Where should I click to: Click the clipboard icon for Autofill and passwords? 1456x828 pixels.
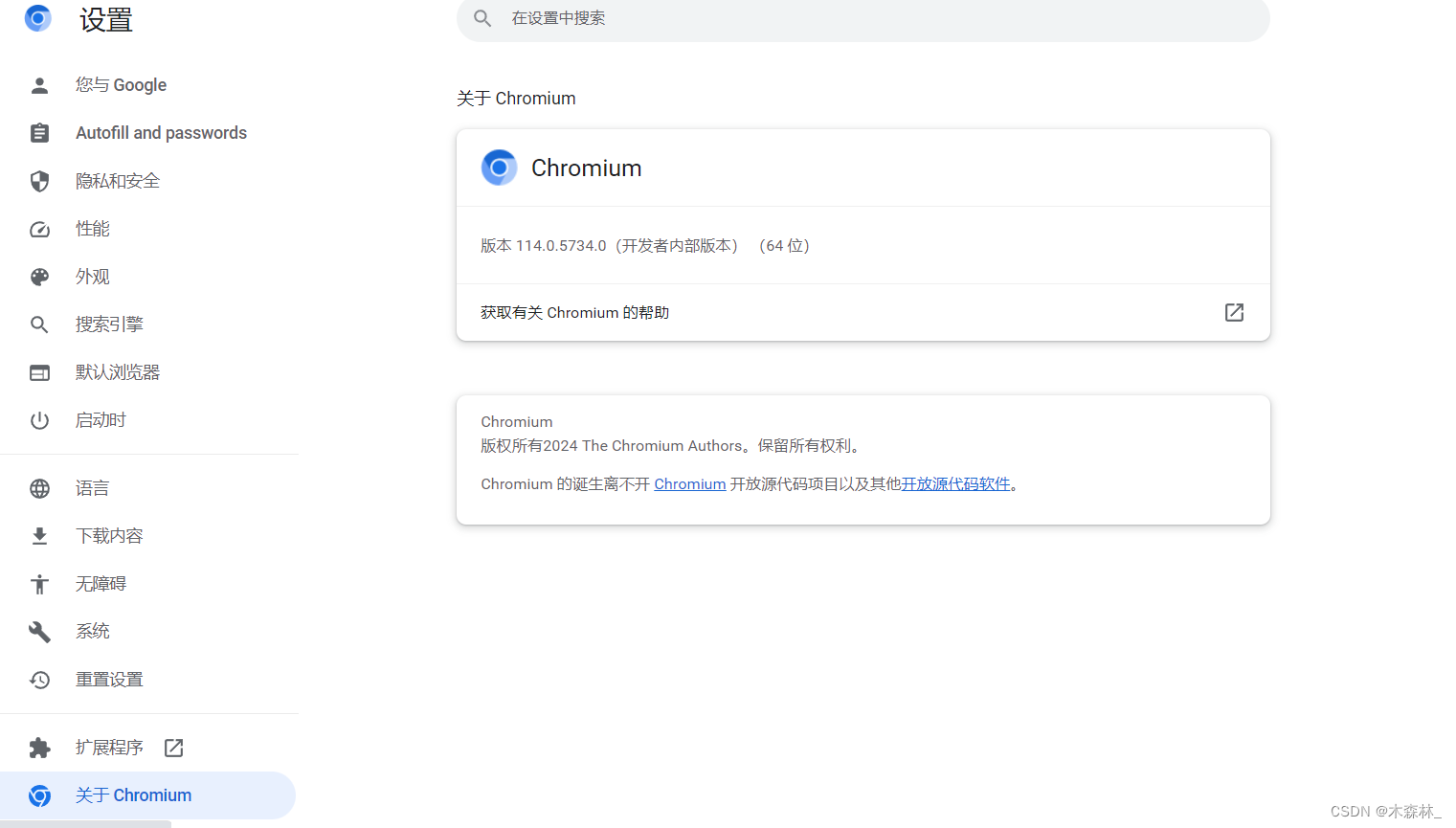tap(39, 133)
